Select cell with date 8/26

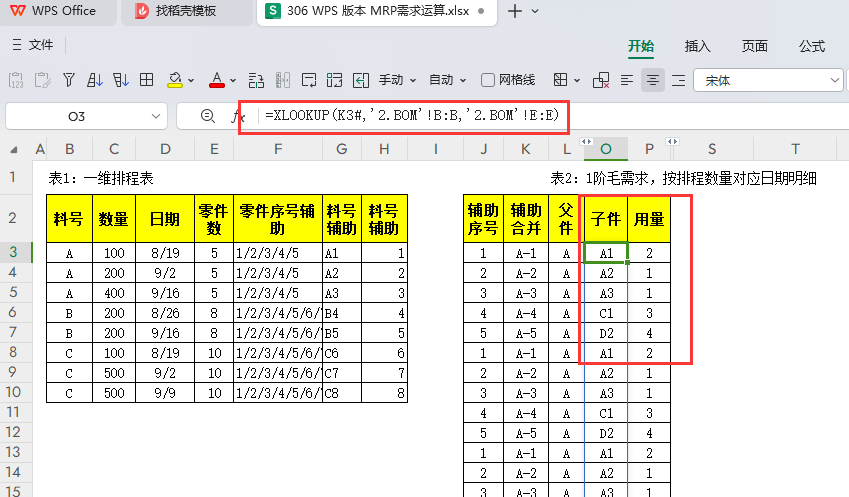tap(165, 313)
